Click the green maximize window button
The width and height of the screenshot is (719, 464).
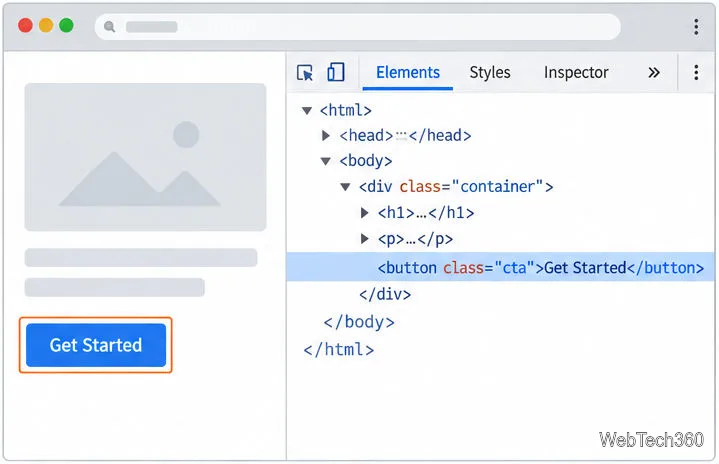point(66,25)
